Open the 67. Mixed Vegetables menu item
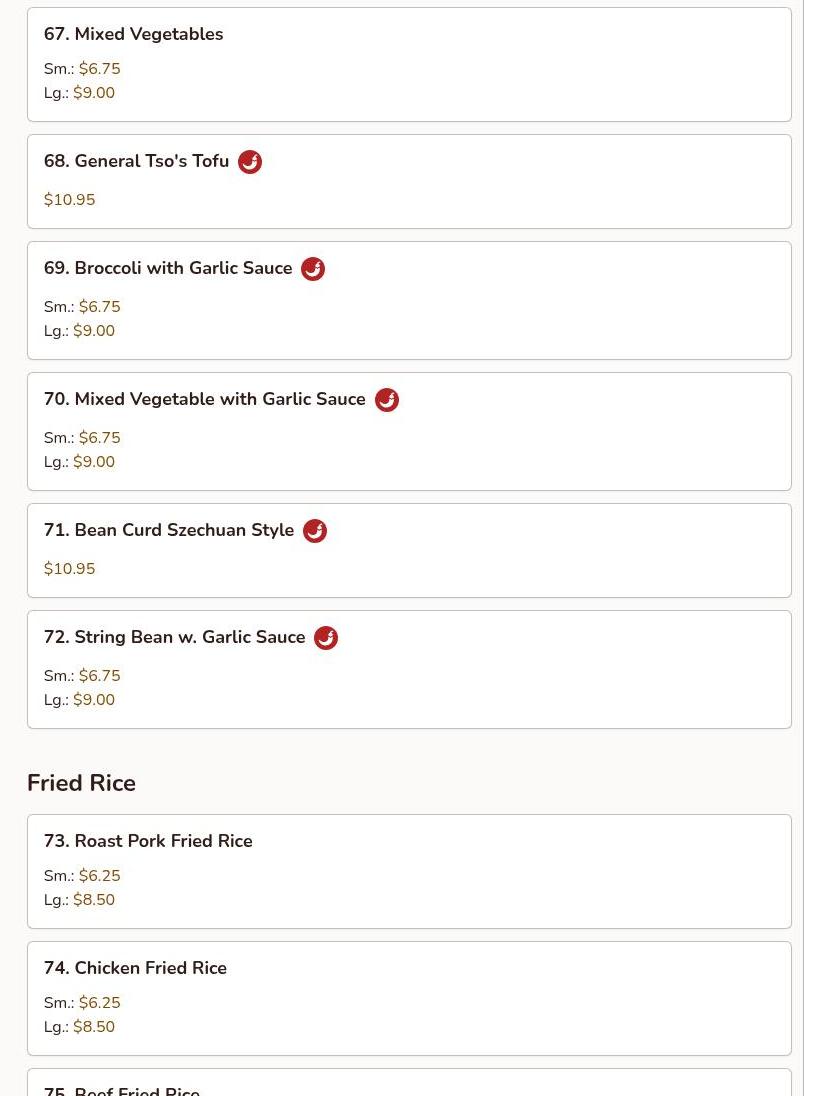Image resolution: width=824 pixels, height=1096 pixels. pyautogui.click(x=133, y=34)
